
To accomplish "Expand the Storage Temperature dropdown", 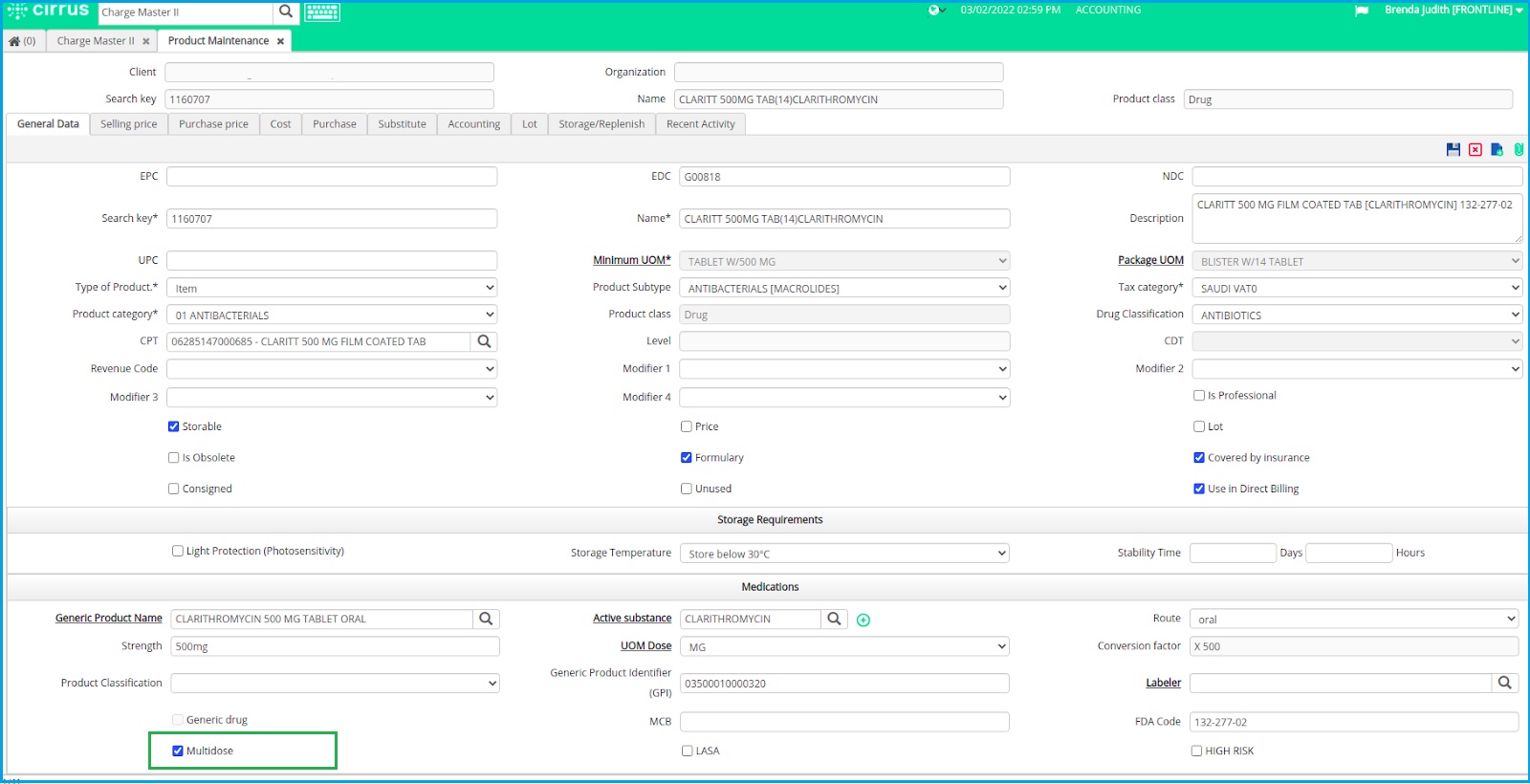I will [844, 554].
